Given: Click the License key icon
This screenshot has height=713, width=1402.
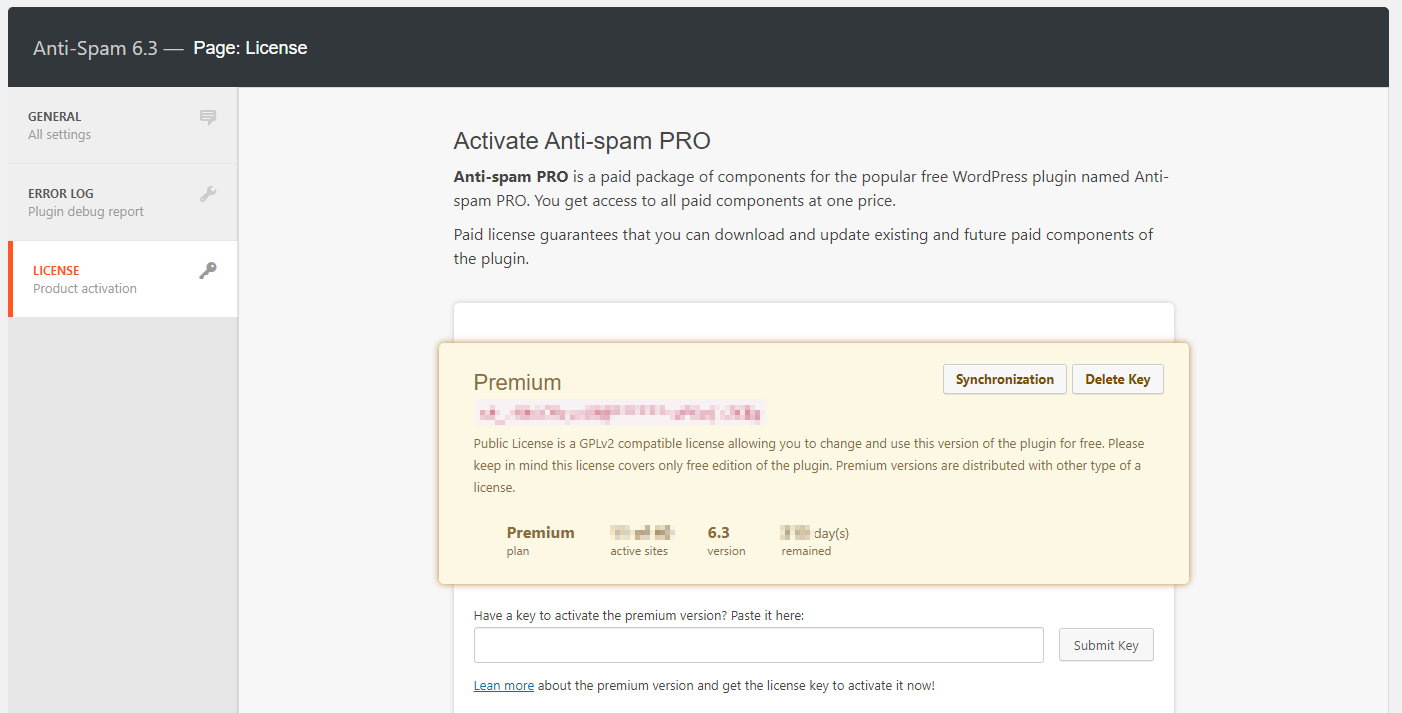Looking at the screenshot, I should (208, 271).
